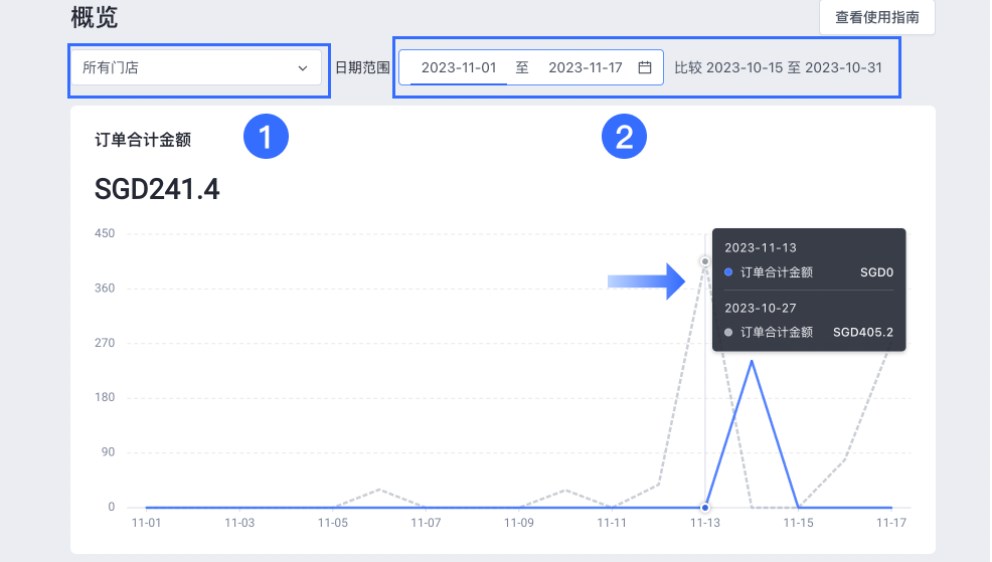Click blue legend dot in the chart tooltip
Screen dimensions: 992x562
coord(728,272)
